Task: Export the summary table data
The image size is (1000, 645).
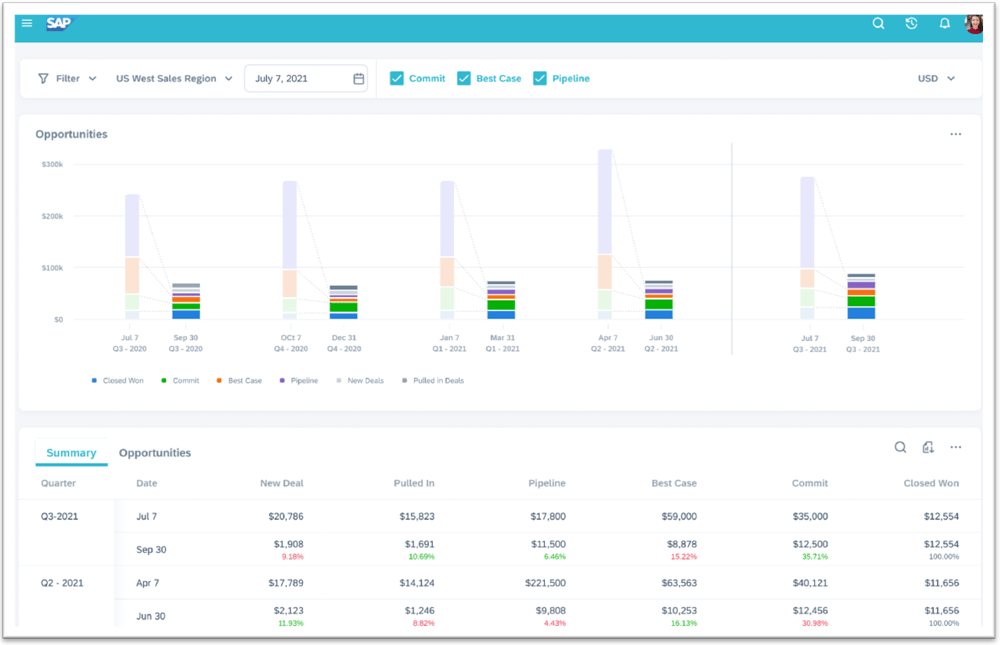Action: pyautogui.click(x=928, y=448)
